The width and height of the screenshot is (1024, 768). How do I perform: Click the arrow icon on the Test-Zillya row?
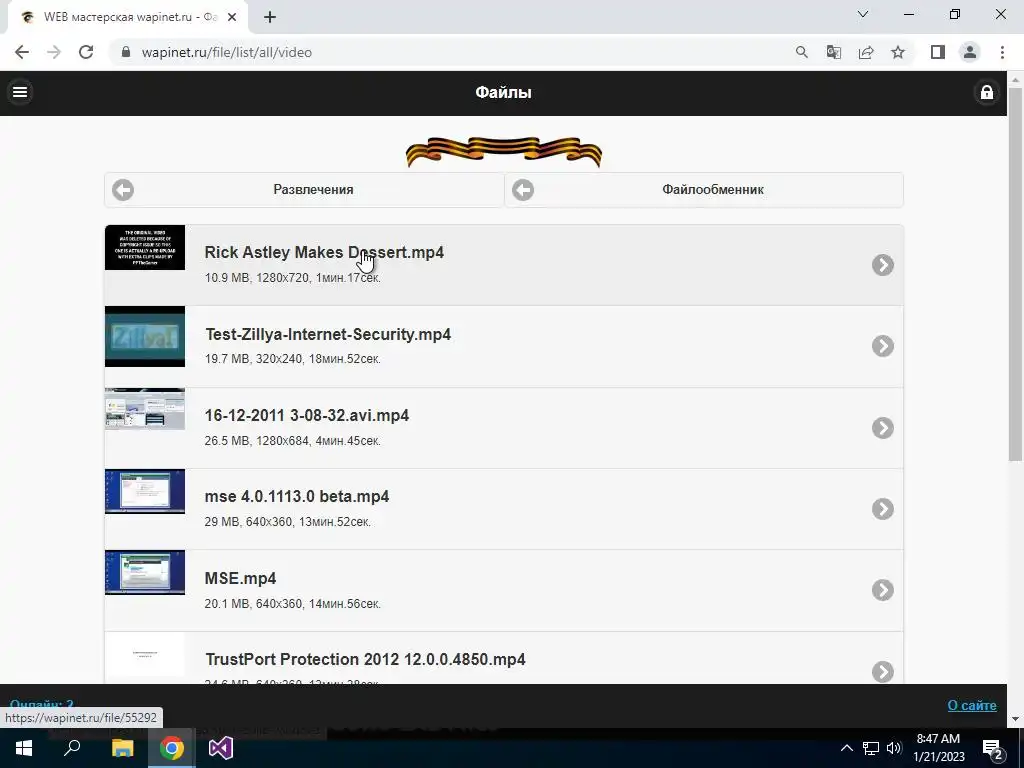click(882, 346)
